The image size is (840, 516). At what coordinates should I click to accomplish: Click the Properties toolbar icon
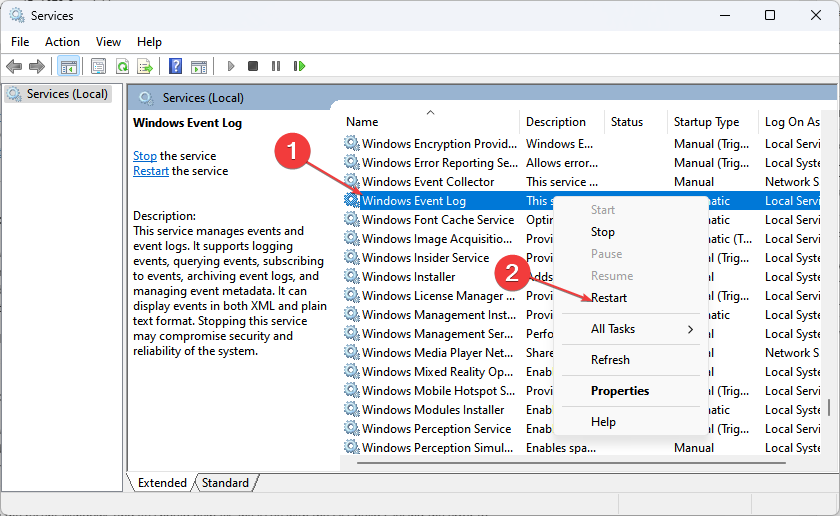click(98, 66)
